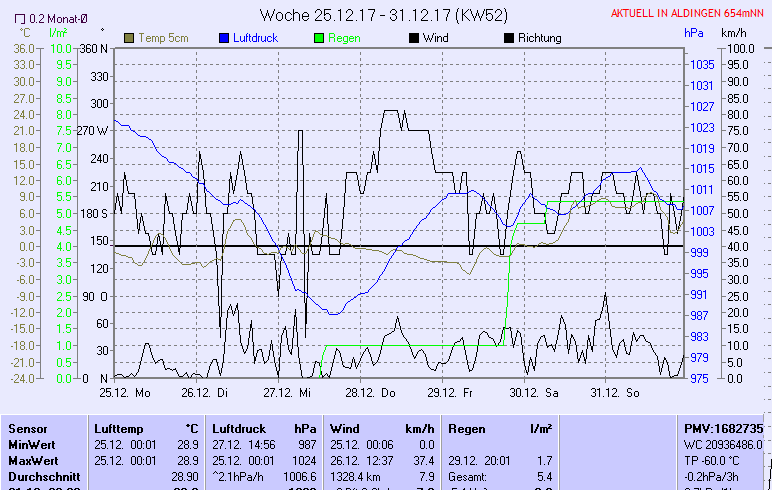Click the Richtung legend label
Image resolution: width=772 pixels, height=490 pixels.
point(540,38)
